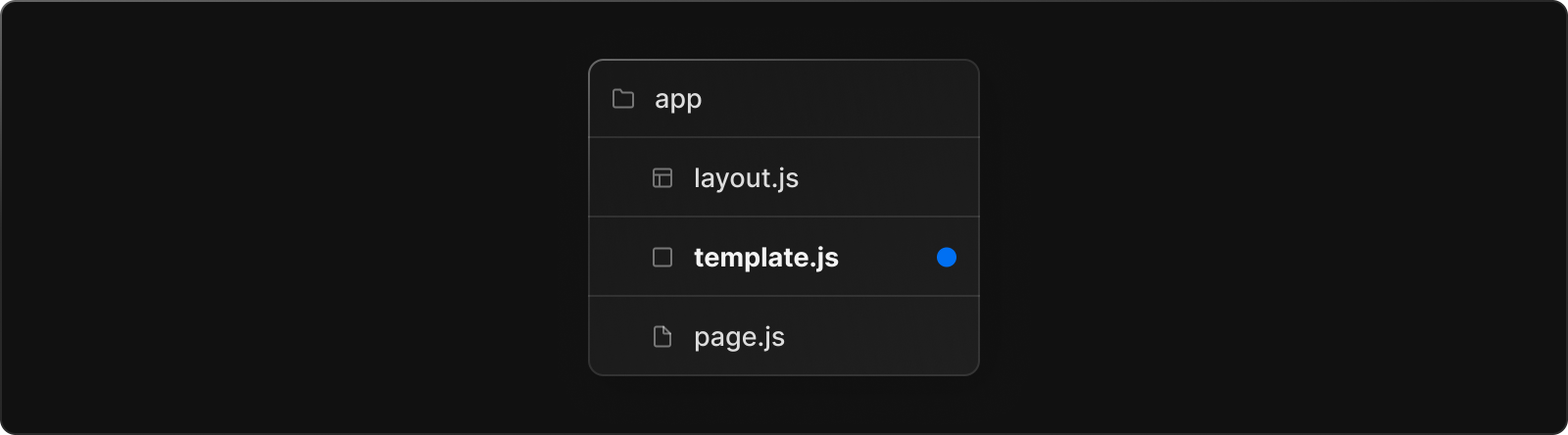Click dark area above the app folder panel
The image size is (1568, 435).
click(784, 29)
